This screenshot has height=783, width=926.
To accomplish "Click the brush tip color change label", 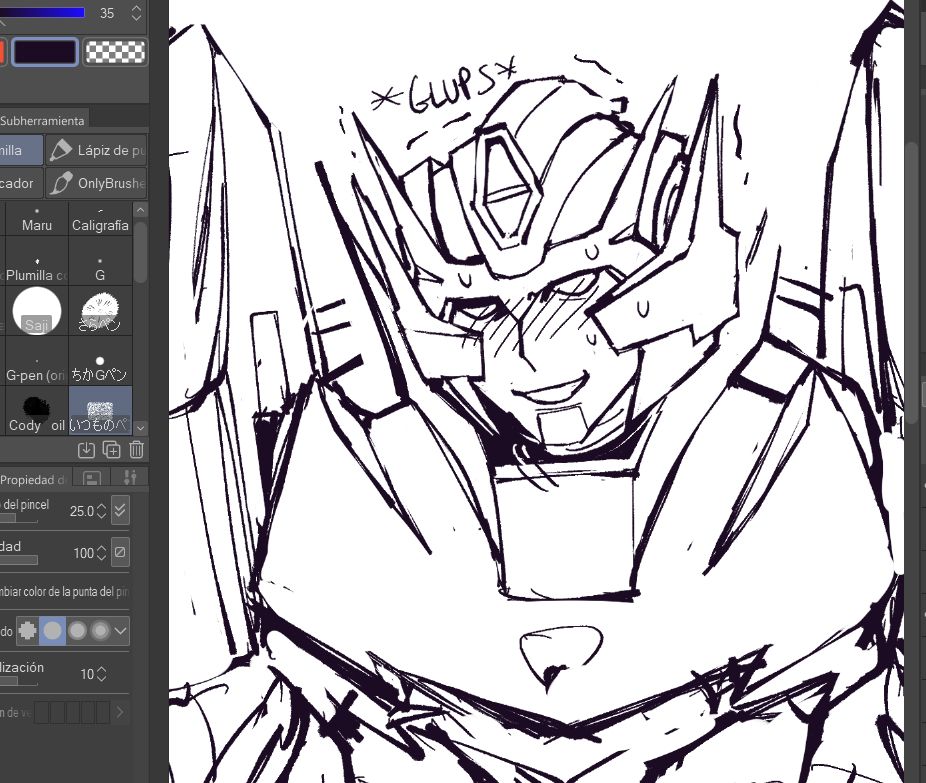I will (x=64, y=591).
